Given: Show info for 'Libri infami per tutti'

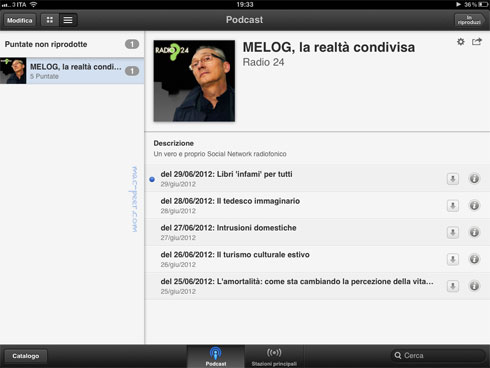Looking at the screenshot, I should pos(474,179).
